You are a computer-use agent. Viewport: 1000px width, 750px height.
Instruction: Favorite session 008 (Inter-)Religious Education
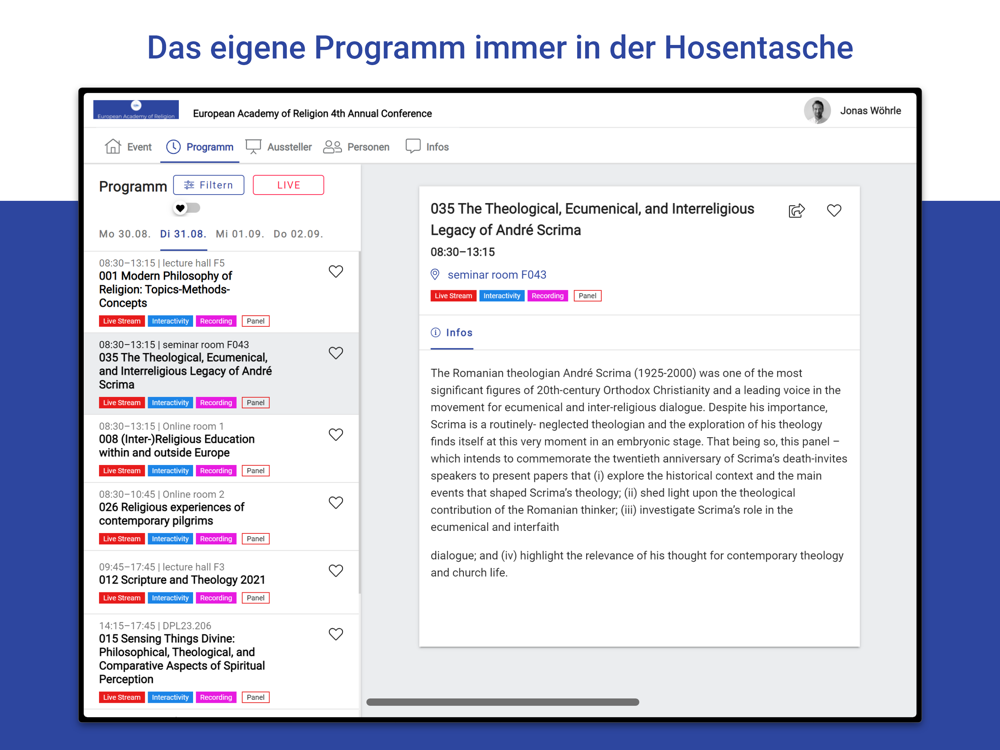coord(336,435)
